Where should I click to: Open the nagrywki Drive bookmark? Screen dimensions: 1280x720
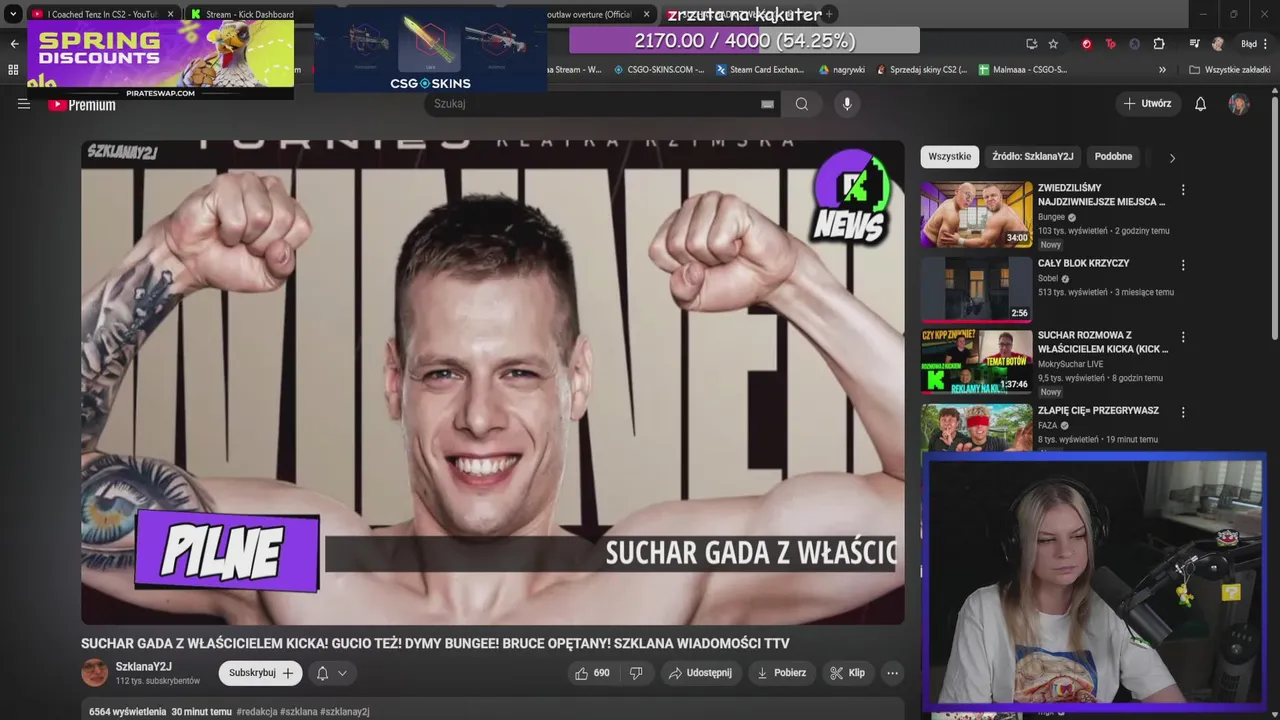tap(841, 70)
